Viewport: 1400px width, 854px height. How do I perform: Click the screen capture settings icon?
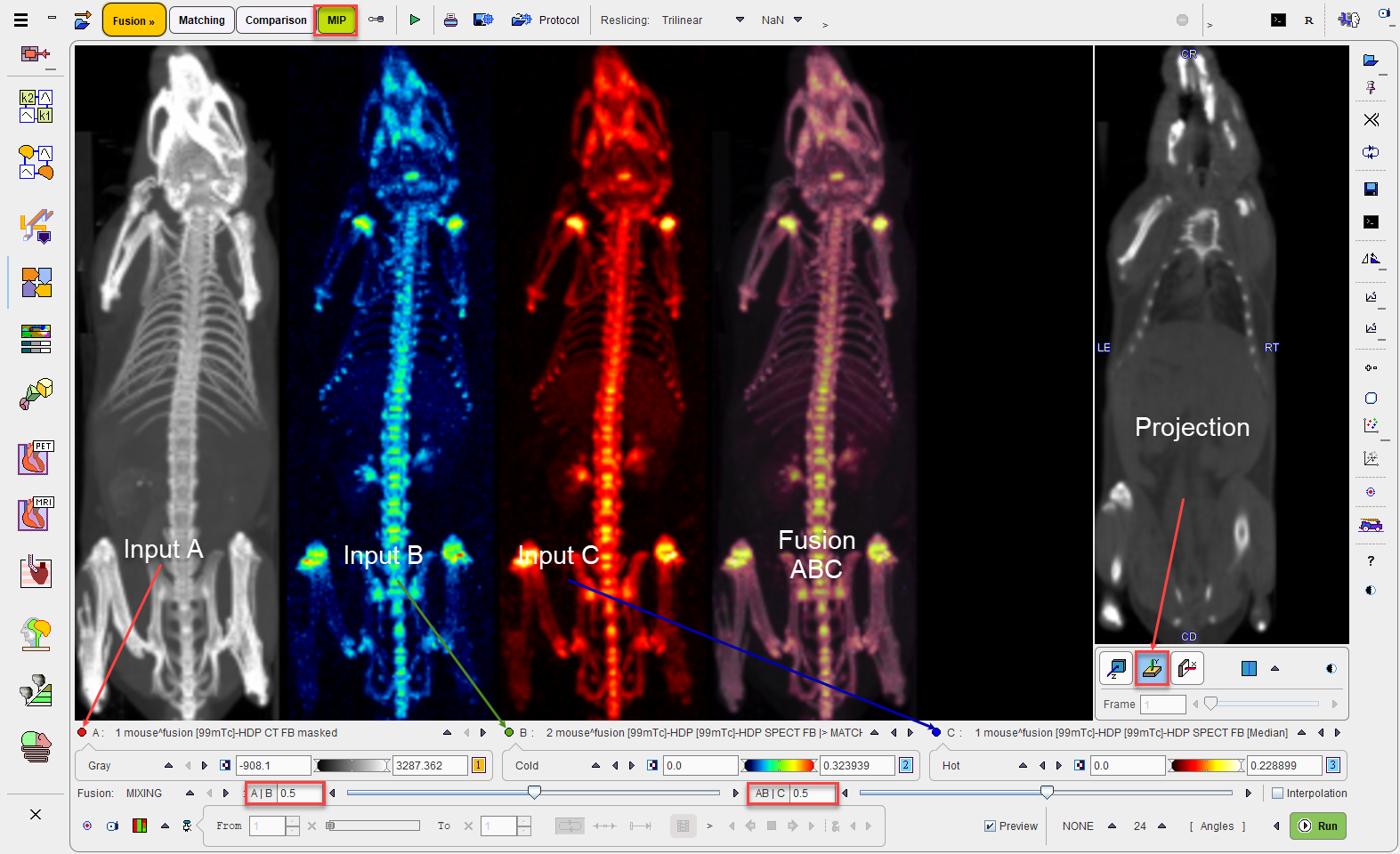[483, 20]
